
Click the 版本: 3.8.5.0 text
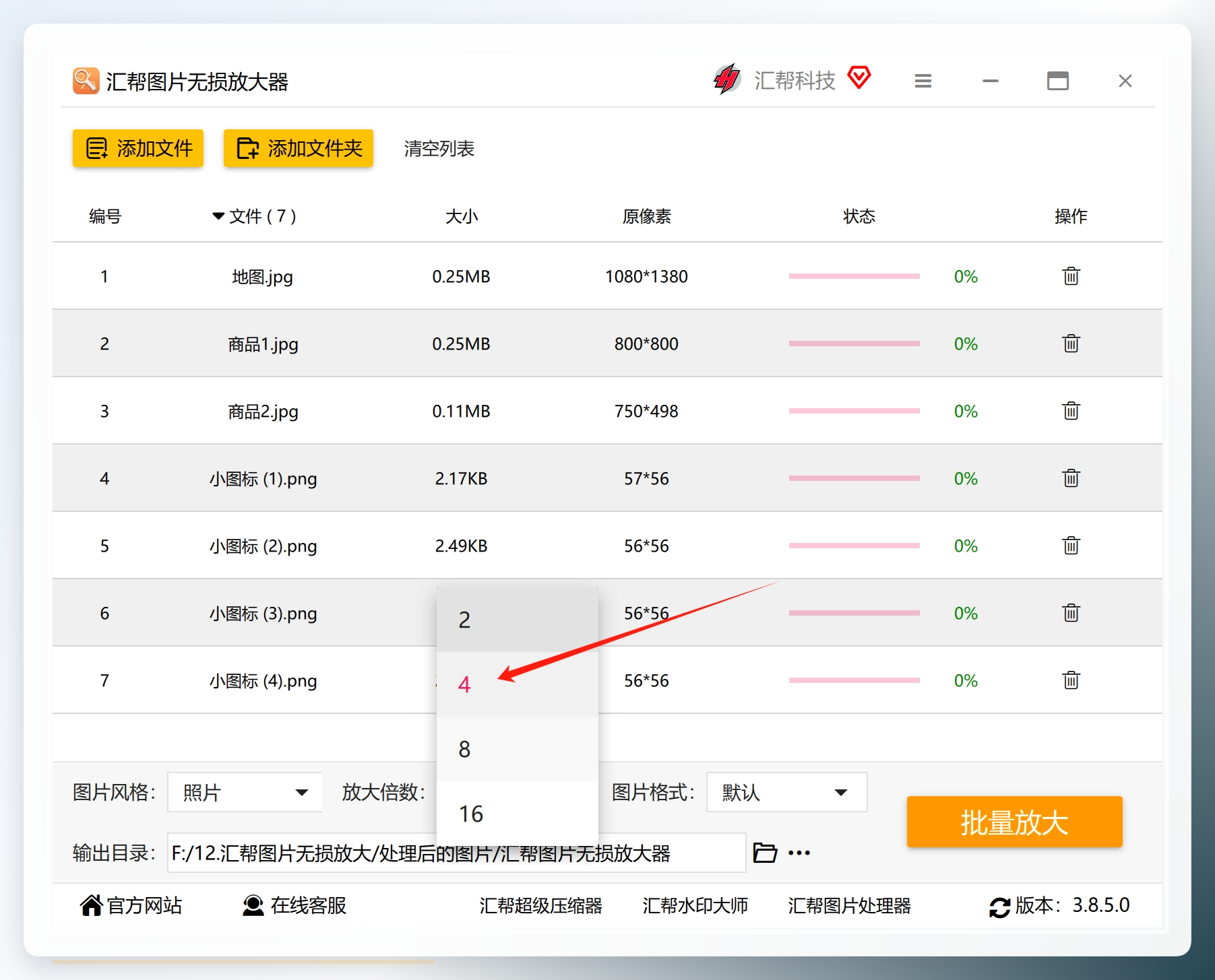tap(1072, 905)
